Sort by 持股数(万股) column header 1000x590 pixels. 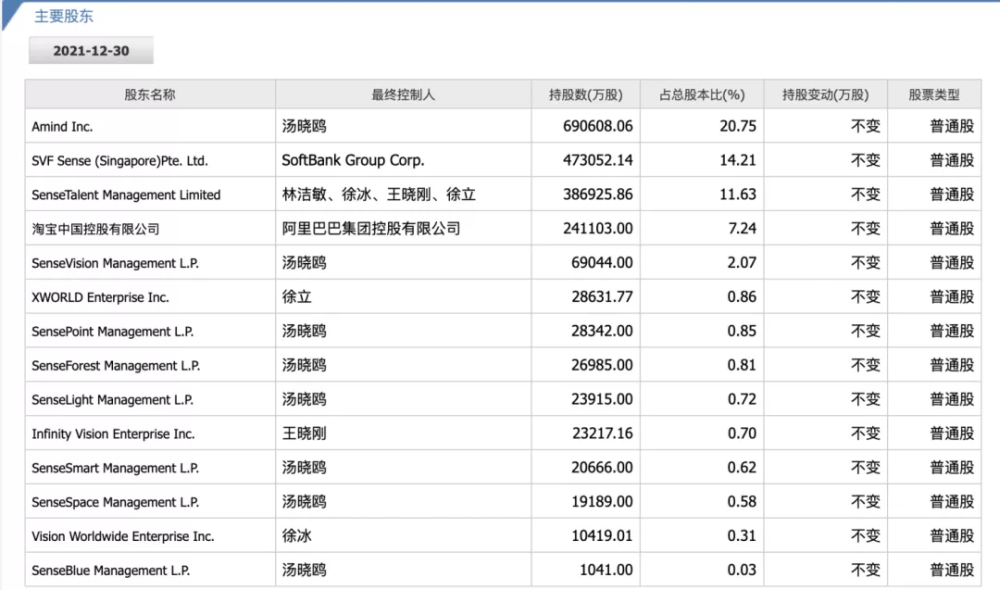point(585,94)
